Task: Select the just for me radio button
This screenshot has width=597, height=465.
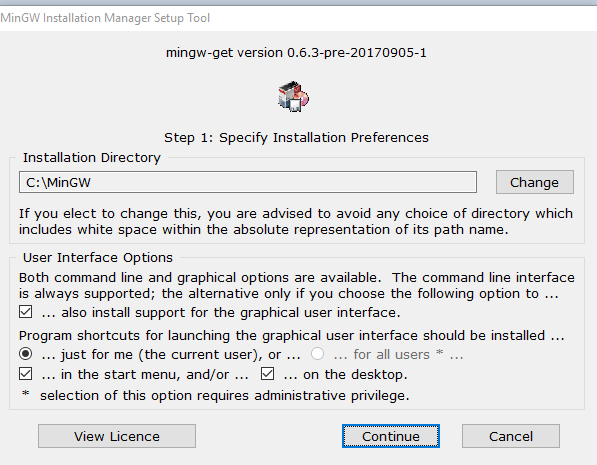Action: pos(26,354)
